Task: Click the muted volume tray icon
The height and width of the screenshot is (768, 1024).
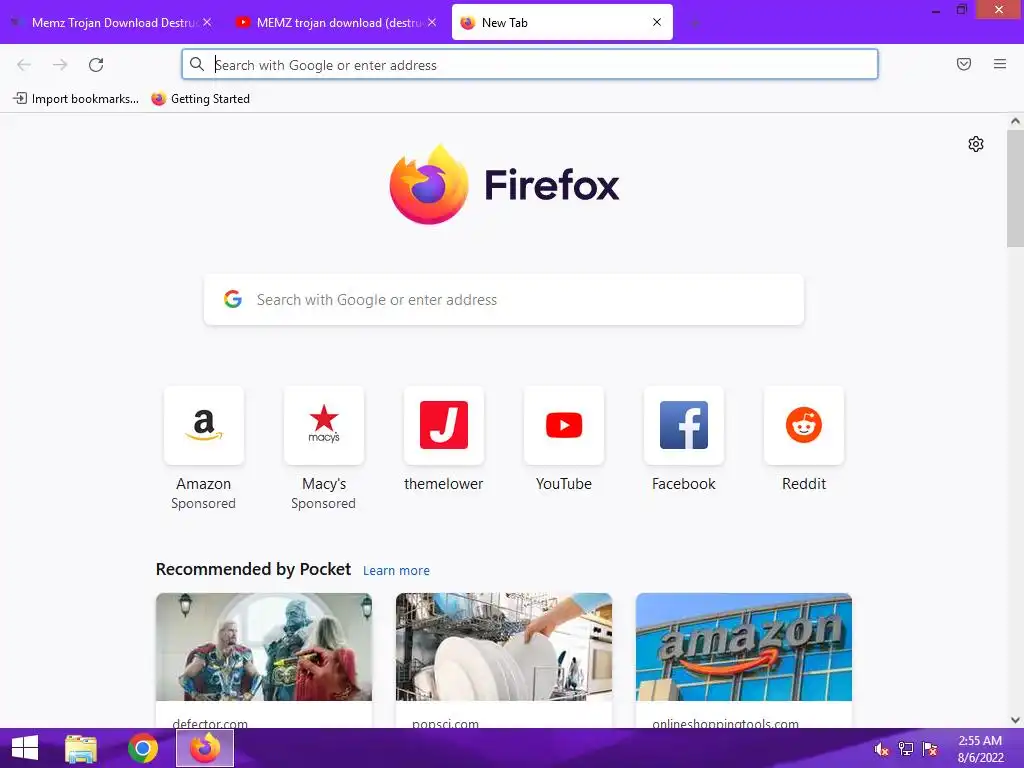Action: 882,749
